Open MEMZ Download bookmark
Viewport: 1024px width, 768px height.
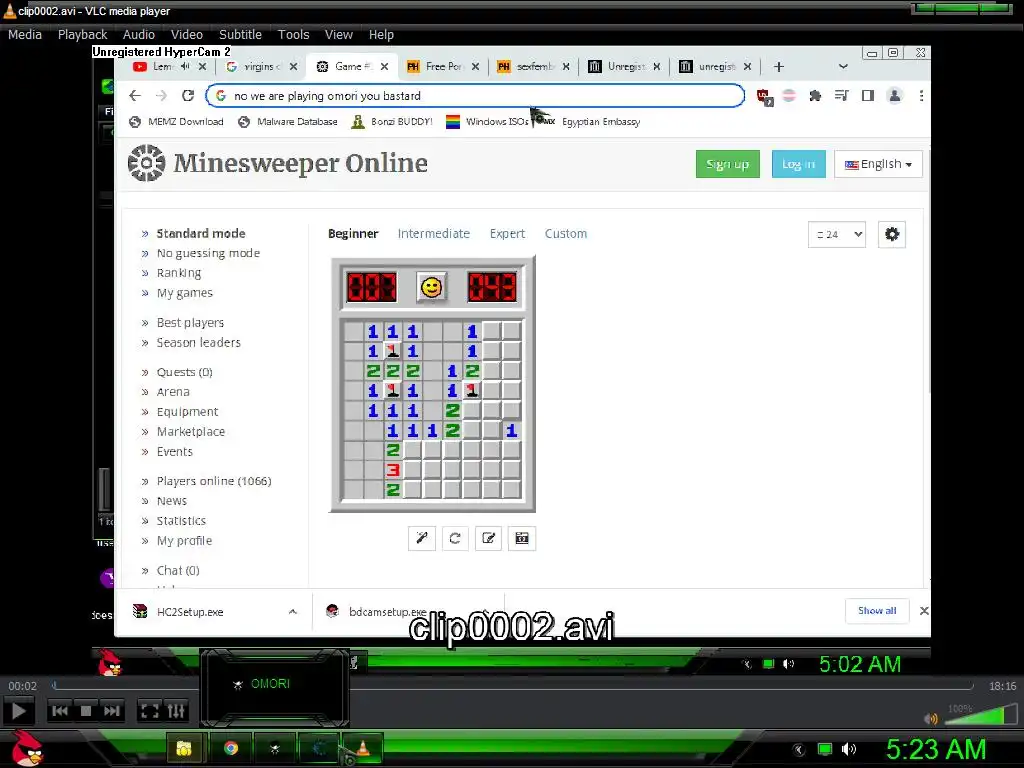[x=176, y=121]
